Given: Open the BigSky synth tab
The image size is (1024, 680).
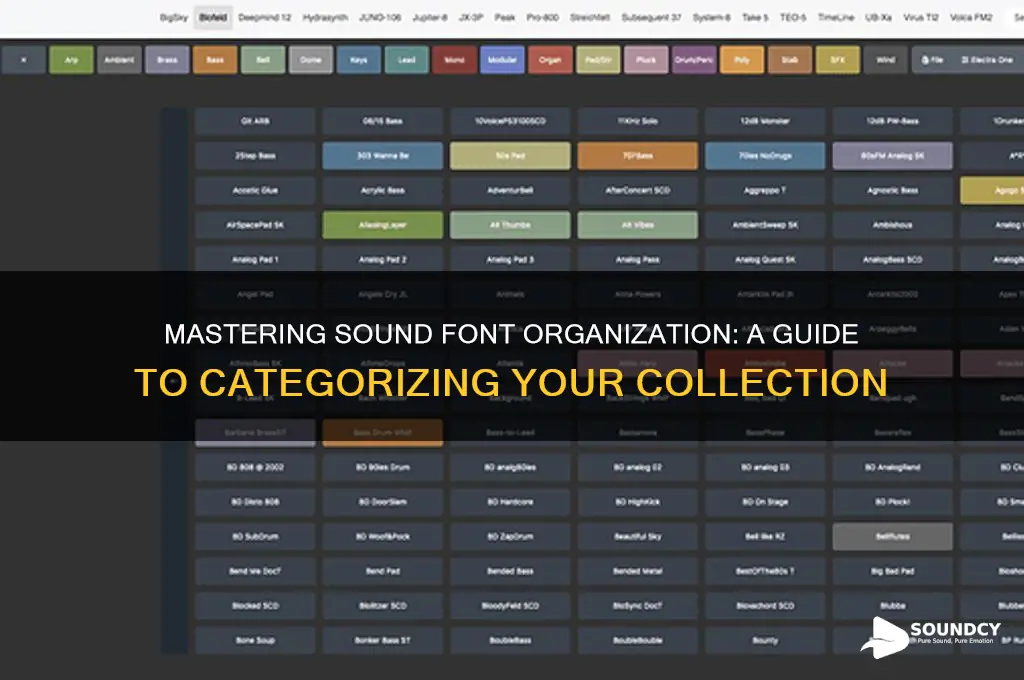Looking at the screenshot, I should coord(174,18).
